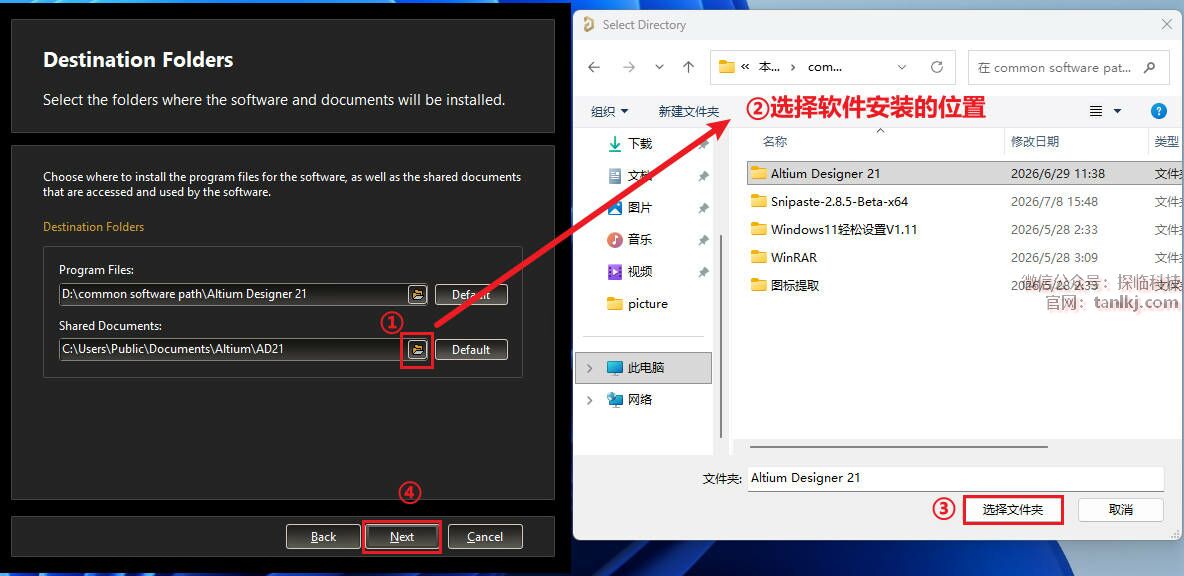The image size is (1184, 576).
Task: Sort files by 修改日期 column
Action: (1034, 141)
